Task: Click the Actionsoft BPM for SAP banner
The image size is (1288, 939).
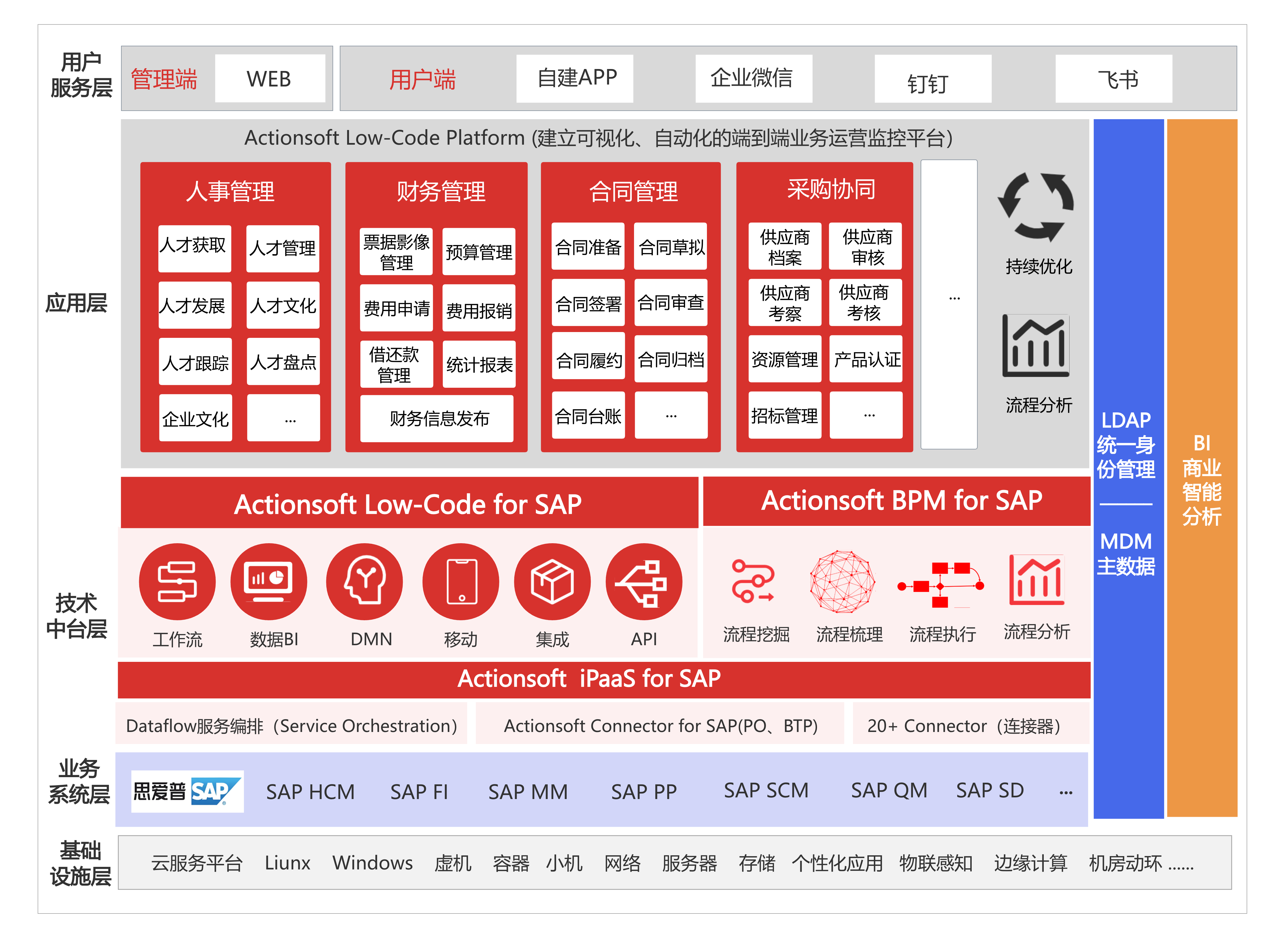Action: [896, 501]
